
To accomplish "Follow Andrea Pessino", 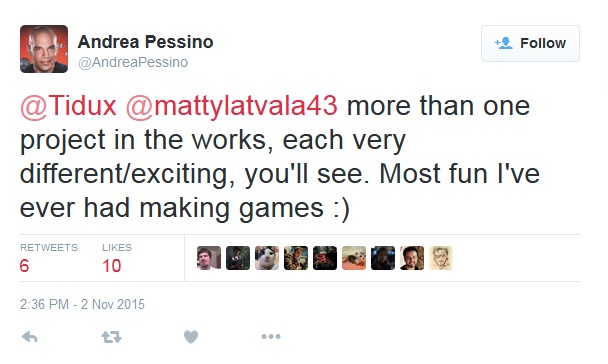I will tap(530, 43).
